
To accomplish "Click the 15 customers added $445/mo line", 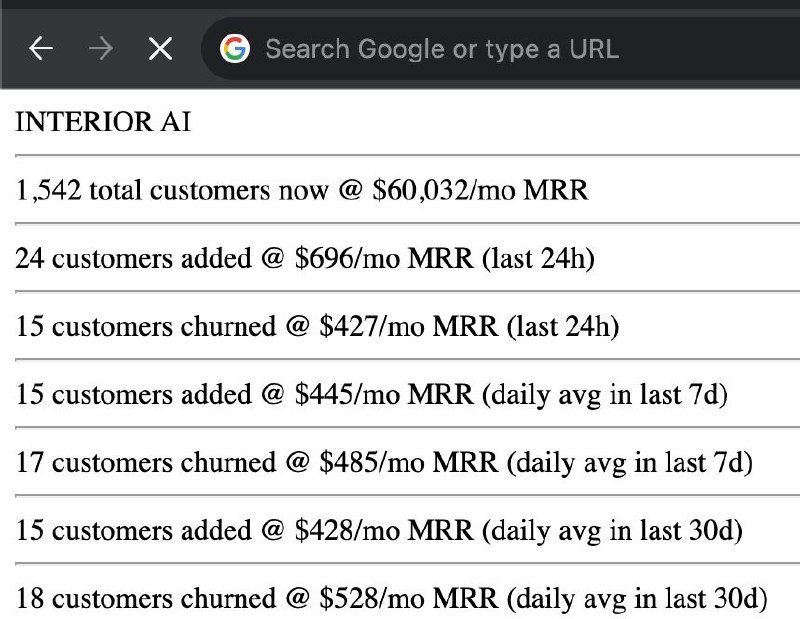I will click(x=372, y=394).
